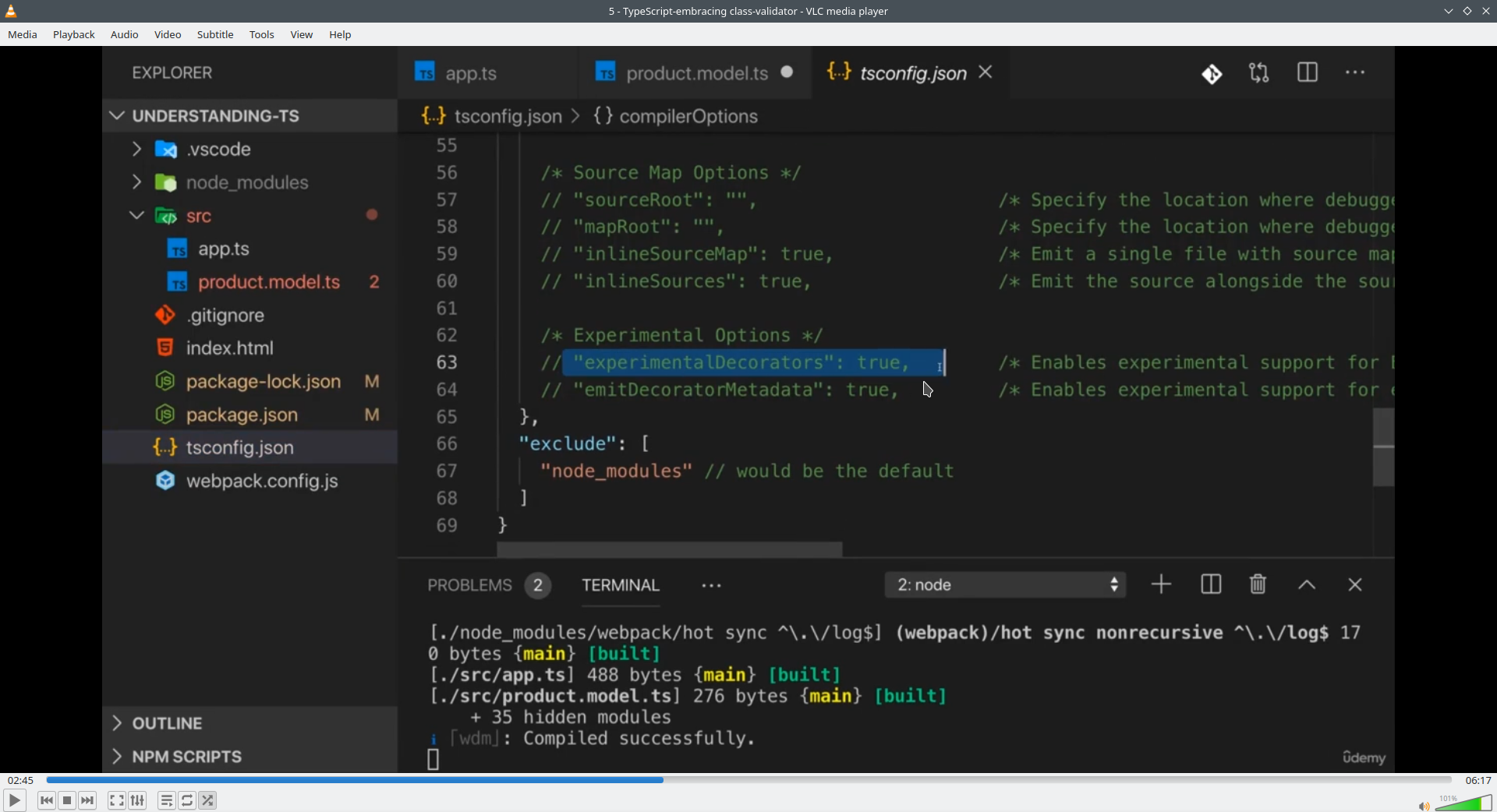Expand the OUTLINE section
The height and width of the screenshot is (812, 1497).
pos(249,723)
